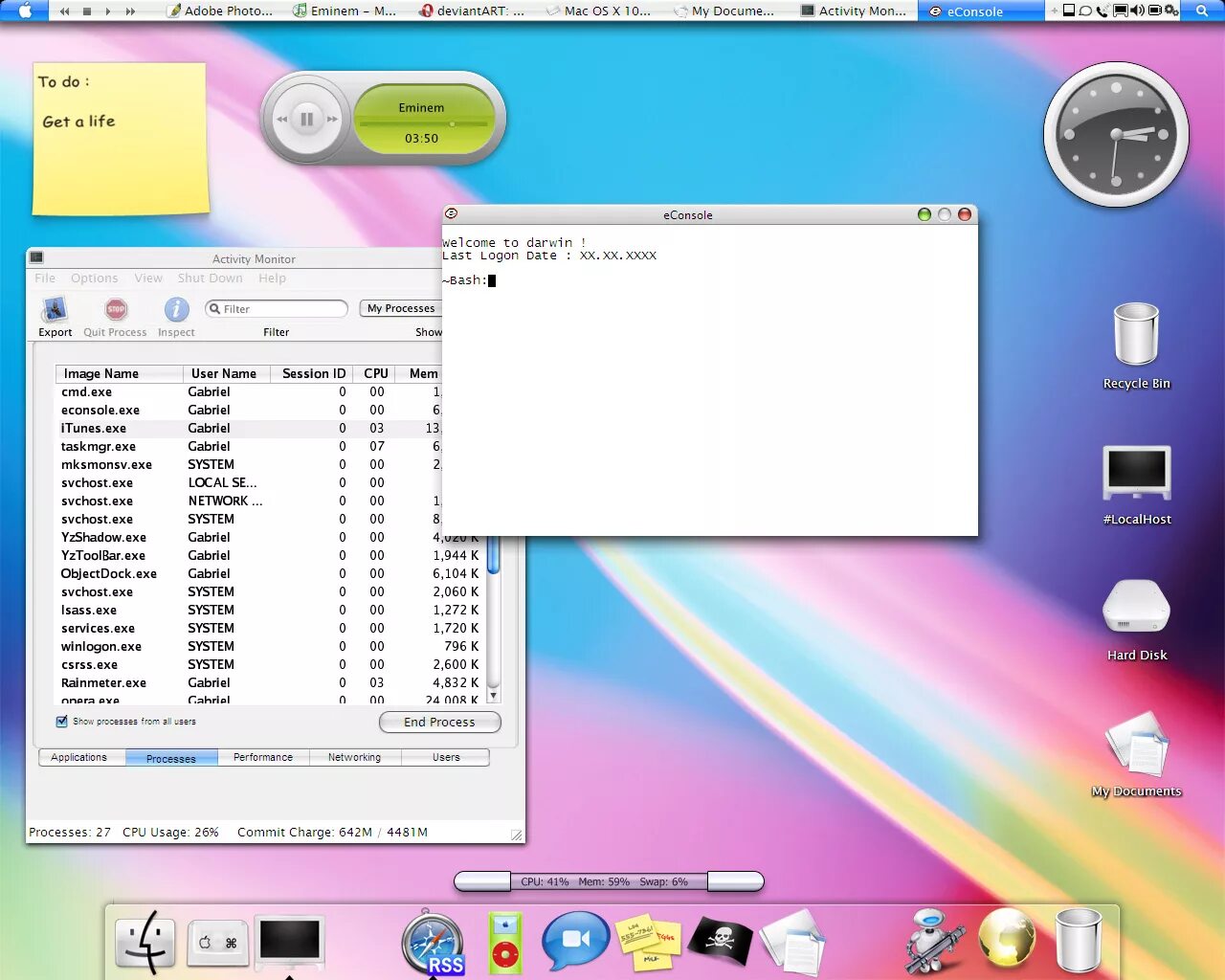Screen dimensions: 1225x980
Task: Open Inspect via the info icon
Action: click(175, 310)
